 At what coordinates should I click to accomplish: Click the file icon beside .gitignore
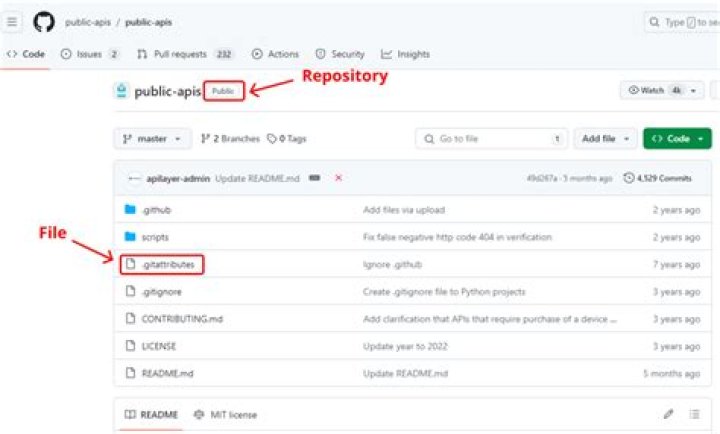click(x=130, y=291)
